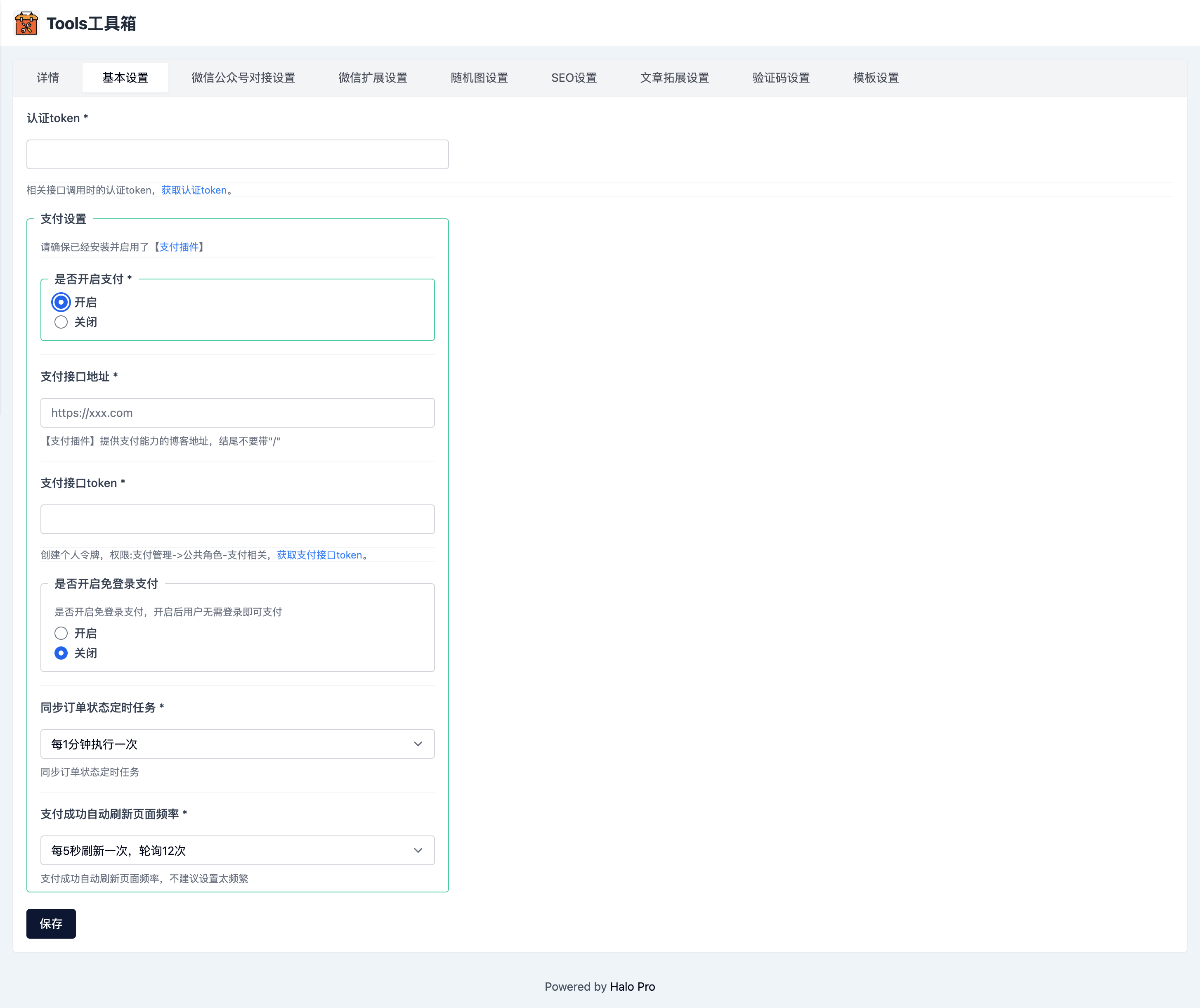1200x1008 pixels.
Task: Select 关闭 radio for 是否开启支付
Action: coord(61,322)
